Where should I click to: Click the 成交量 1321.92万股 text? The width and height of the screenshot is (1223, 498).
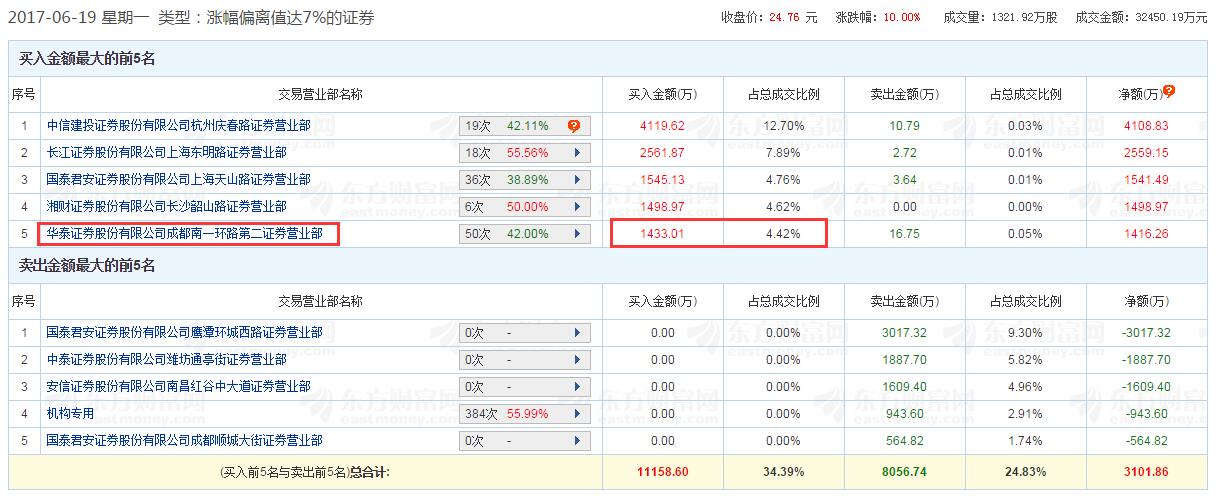1002,18
